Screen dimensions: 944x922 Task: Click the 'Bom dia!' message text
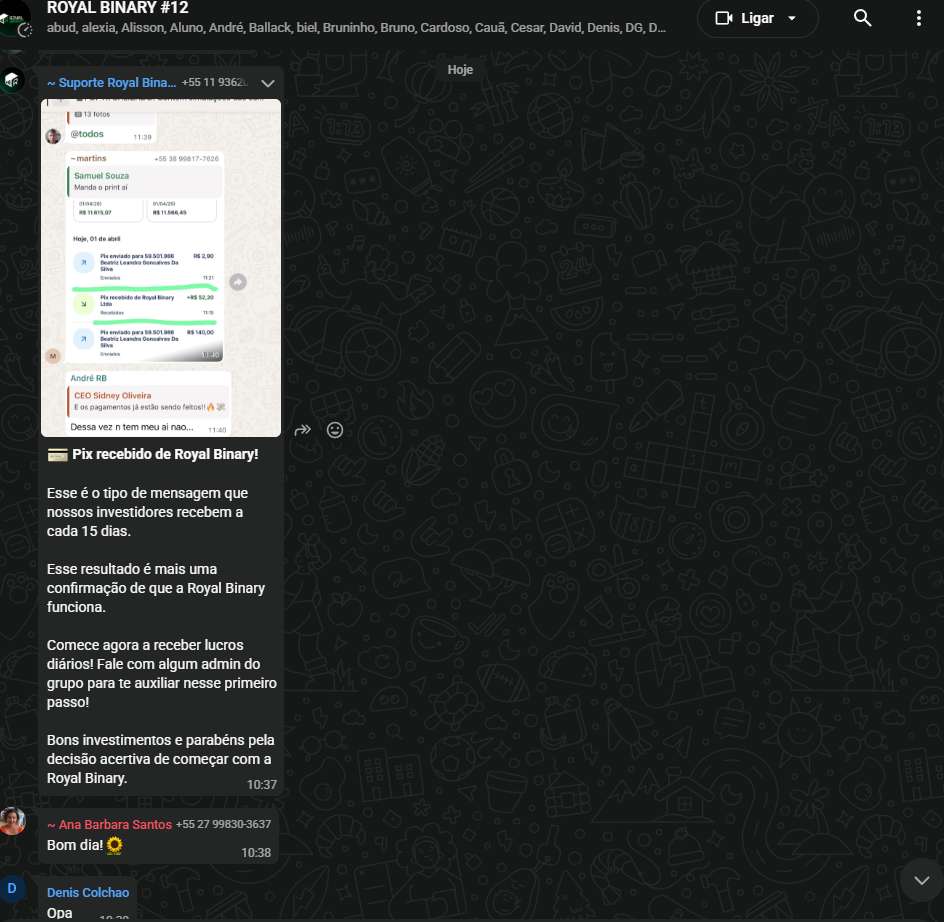[x=75, y=845]
